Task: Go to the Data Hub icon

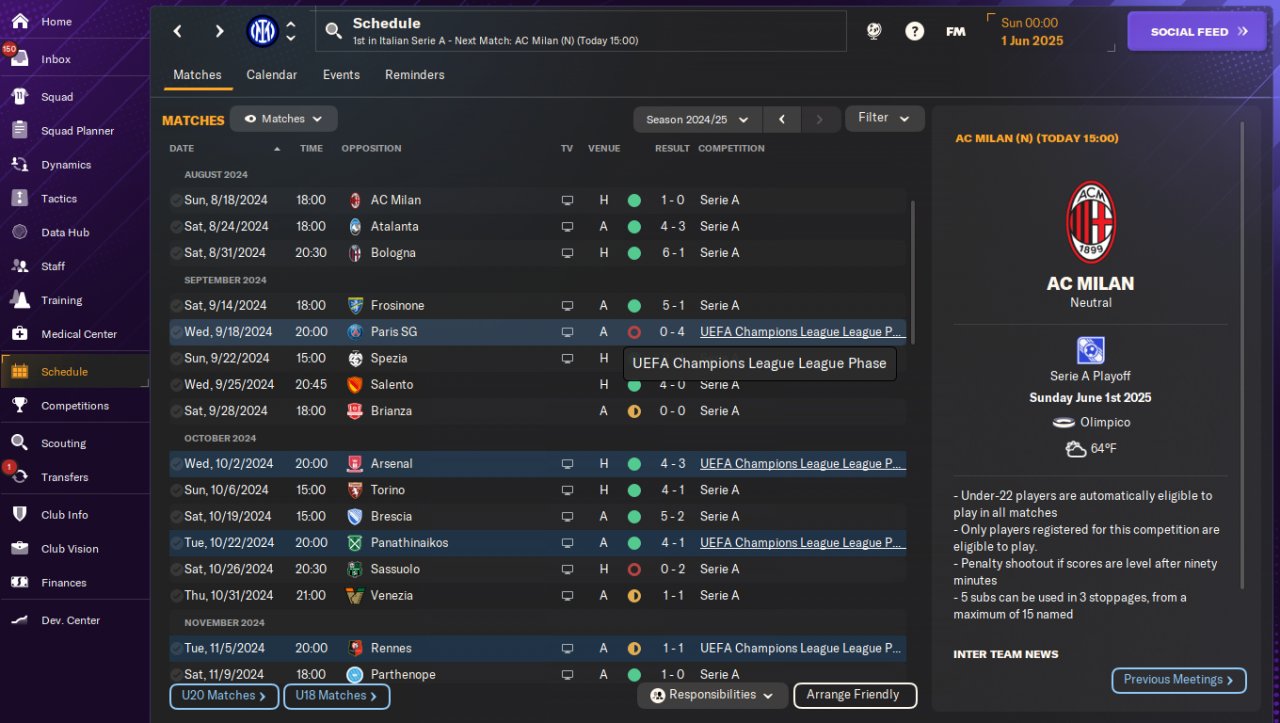Action: [19, 232]
